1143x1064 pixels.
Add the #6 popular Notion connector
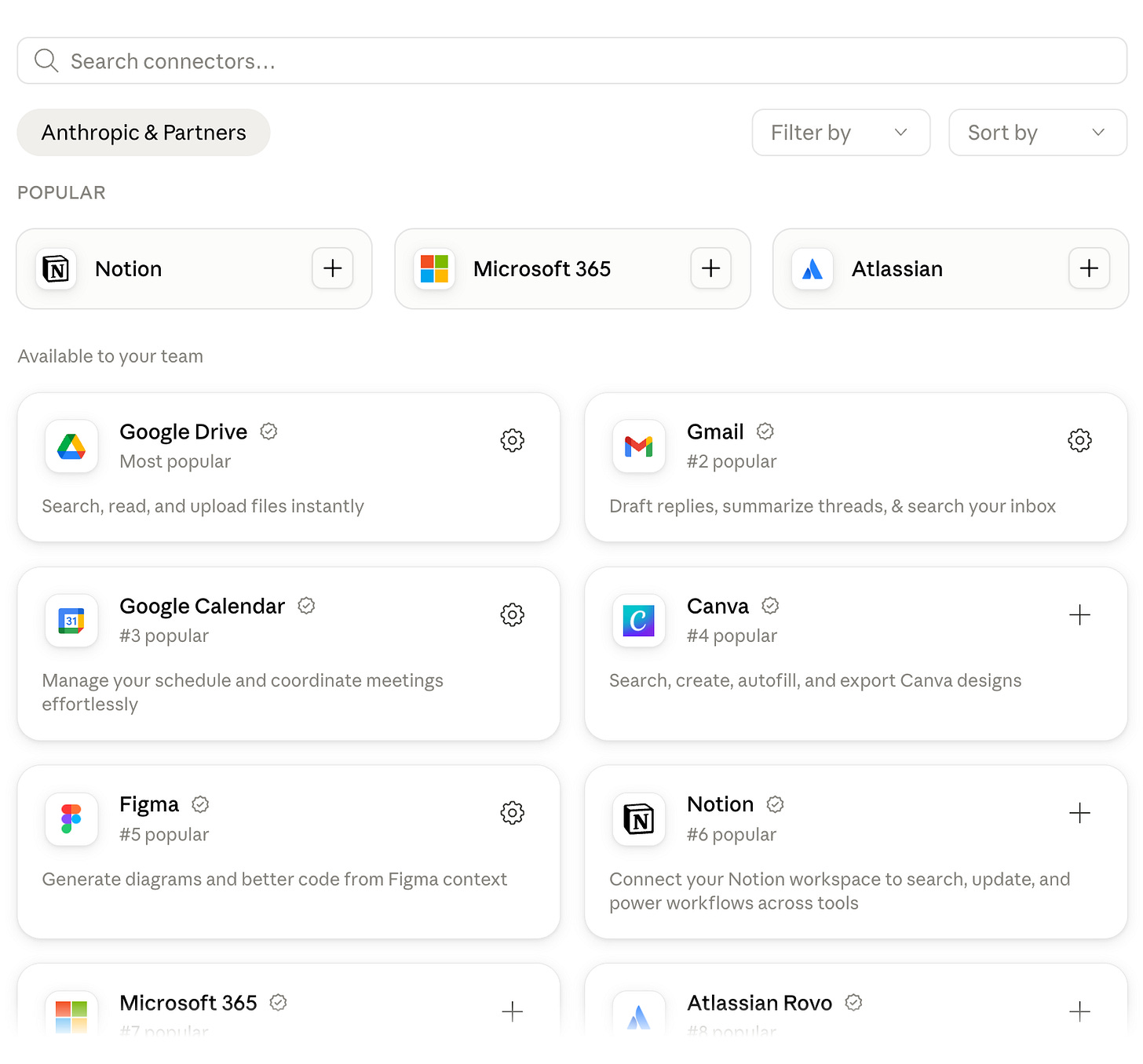tap(1080, 813)
